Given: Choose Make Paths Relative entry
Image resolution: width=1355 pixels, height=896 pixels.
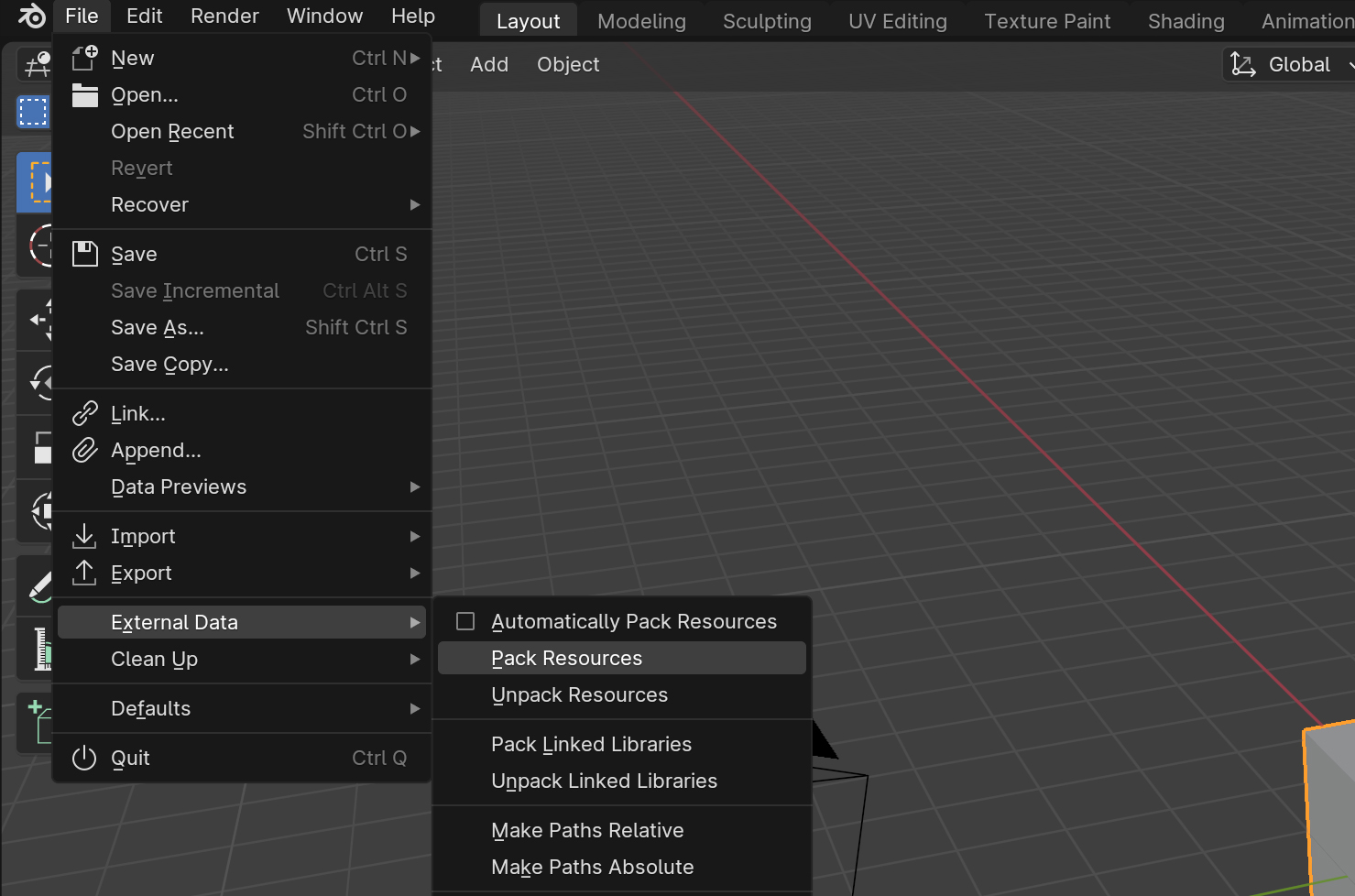Looking at the screenshot, I should point(622,830).
